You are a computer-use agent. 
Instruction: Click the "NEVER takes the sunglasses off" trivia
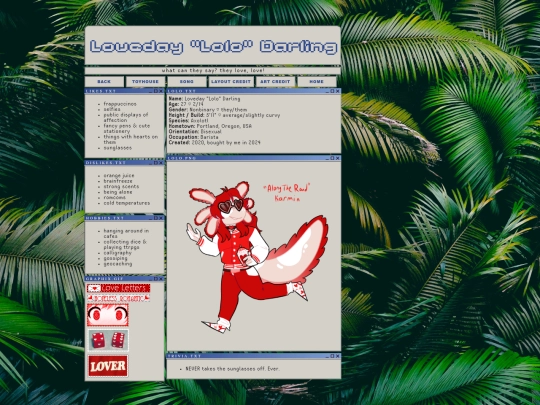click(x=233, y=369)
